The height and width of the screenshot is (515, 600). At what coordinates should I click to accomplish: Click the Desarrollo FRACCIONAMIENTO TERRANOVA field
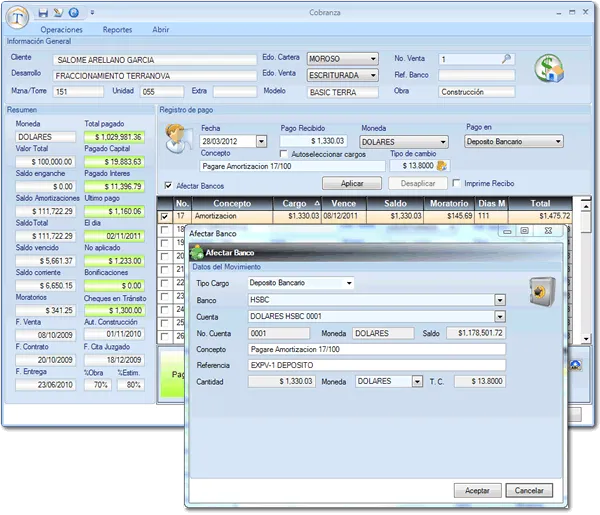coord(155,76)
